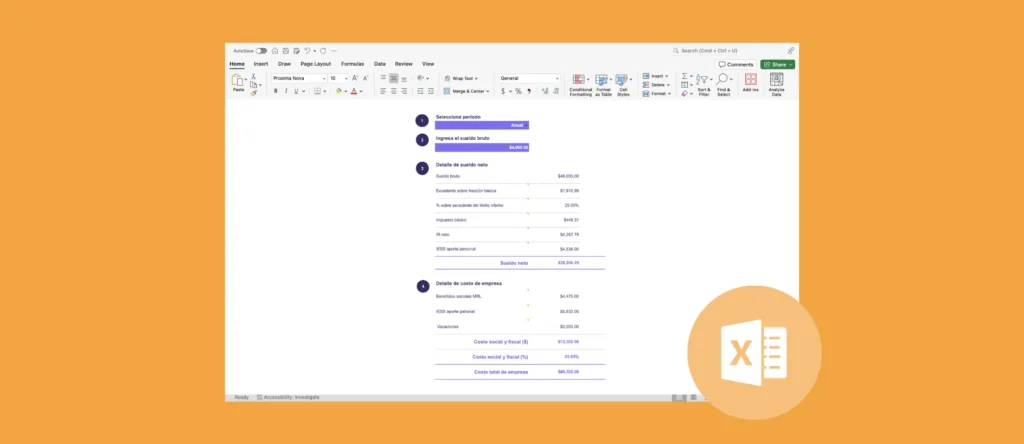Open the Page Layout tab

coord(315,64)
